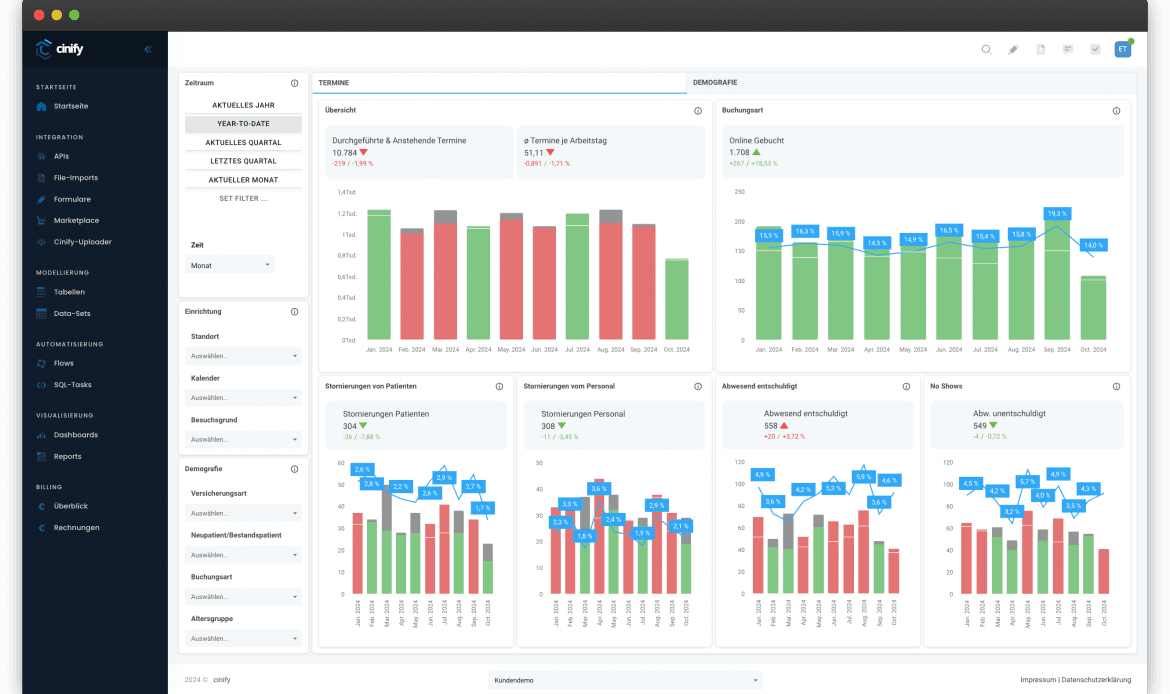Open Dashboards in the sidebar
This screenshot has height=694, width=1170.
[x=75, y=435]
